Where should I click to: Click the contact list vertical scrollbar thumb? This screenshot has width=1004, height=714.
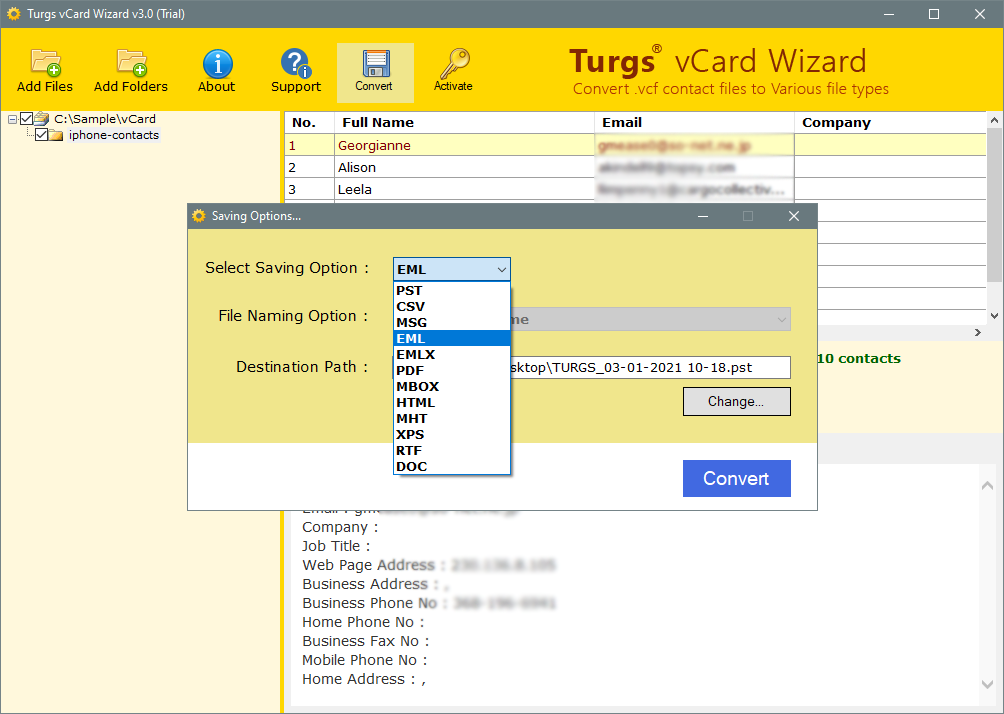point(994,205)
